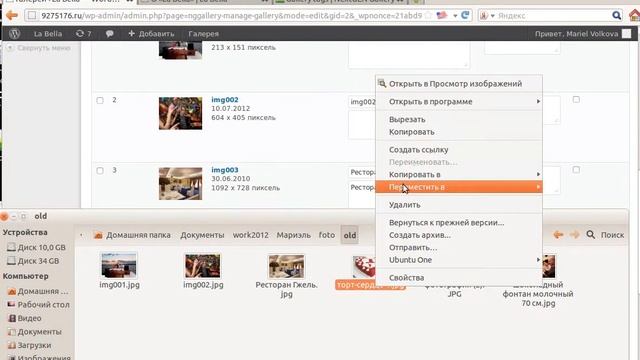The width and height of the screenshot is (640, 360).
Task: Click Привет, Mariel Volkova greeting
Action: coord(576,34)
